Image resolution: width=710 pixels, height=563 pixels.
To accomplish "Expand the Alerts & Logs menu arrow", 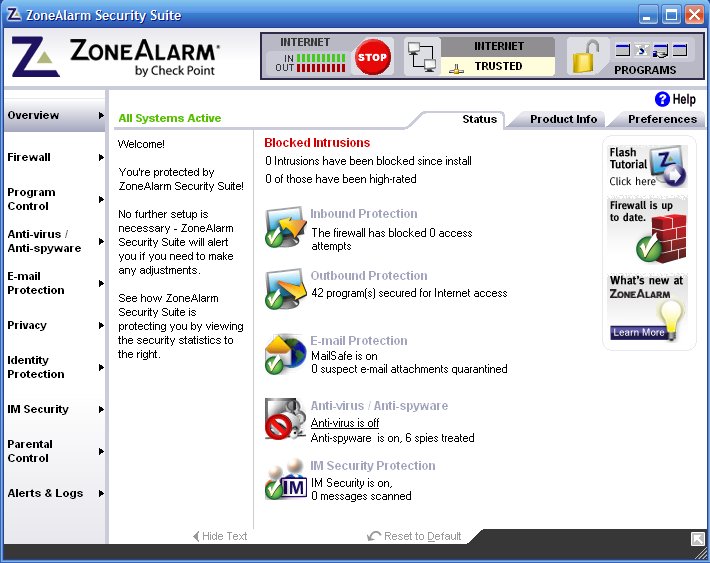I will [x=101, y=493].
